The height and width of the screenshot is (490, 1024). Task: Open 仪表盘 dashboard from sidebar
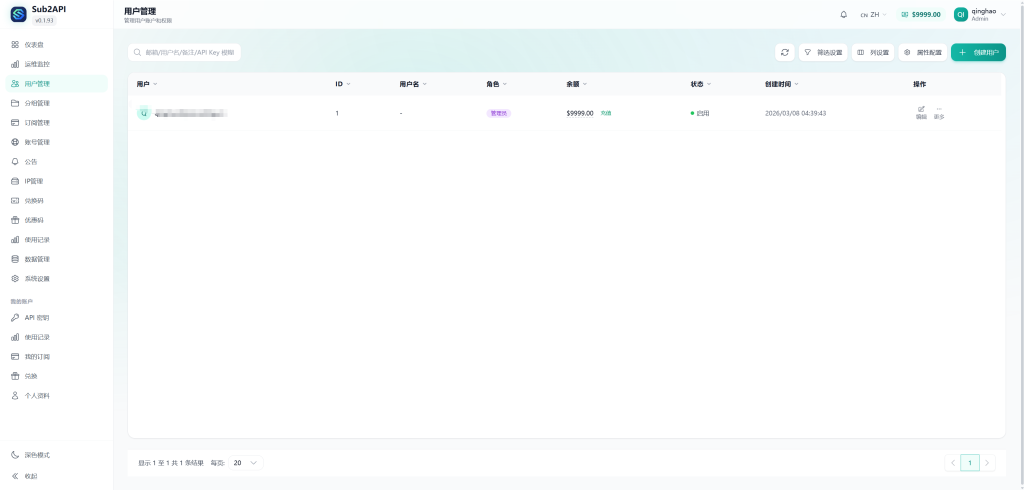click(34, 45)
